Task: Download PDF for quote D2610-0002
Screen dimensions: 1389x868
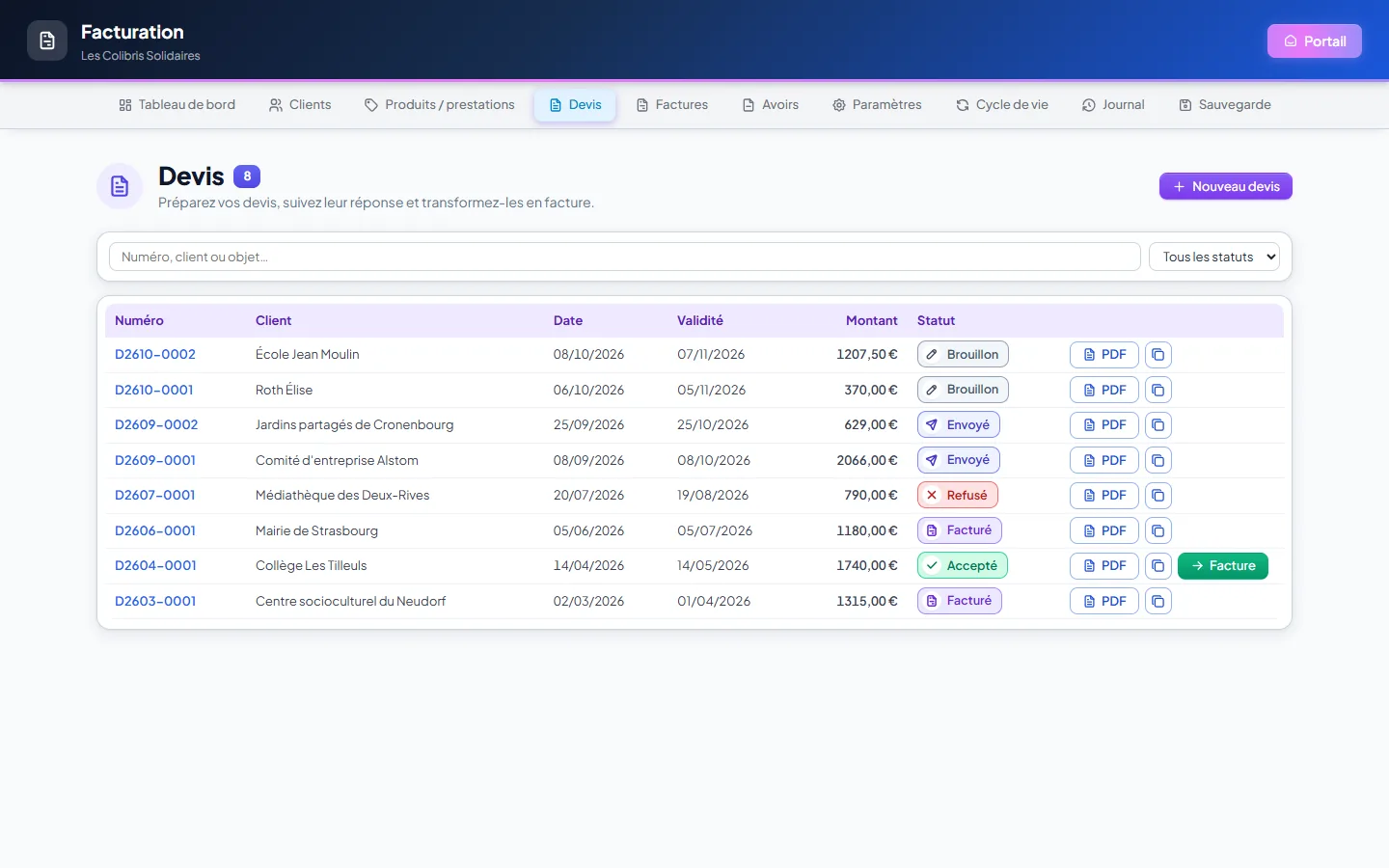Action: click(x=1104, y=355)
